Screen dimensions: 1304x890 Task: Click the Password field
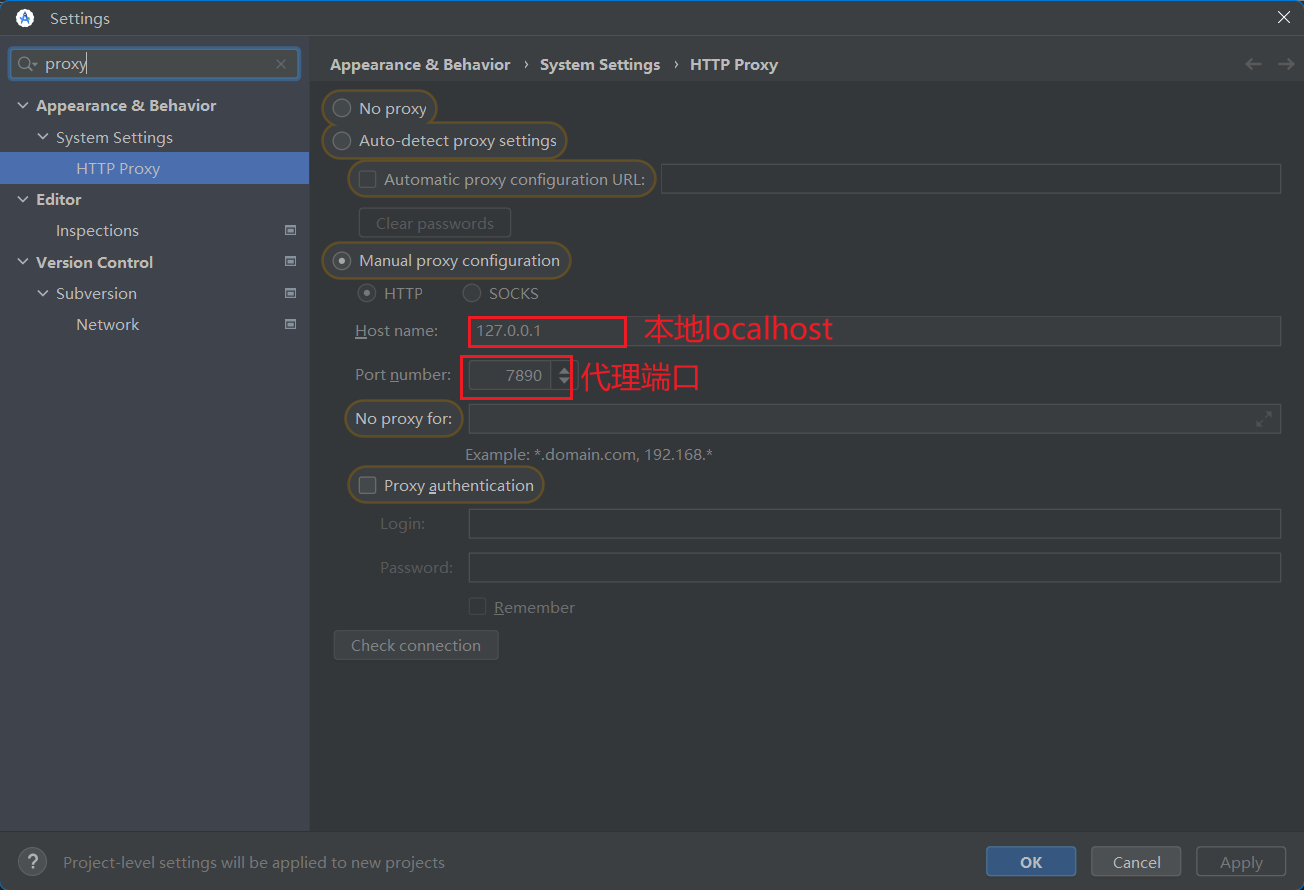(875, 568)
